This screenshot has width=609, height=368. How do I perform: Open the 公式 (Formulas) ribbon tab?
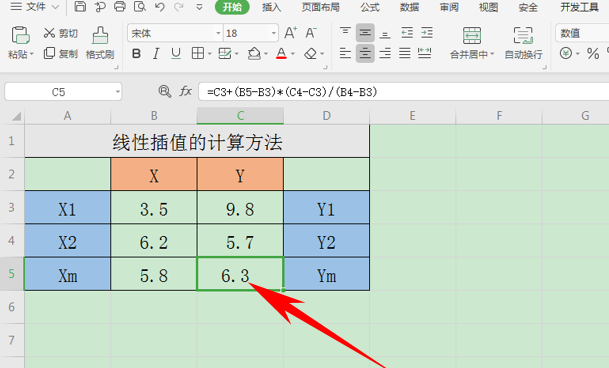click(369, 7)
